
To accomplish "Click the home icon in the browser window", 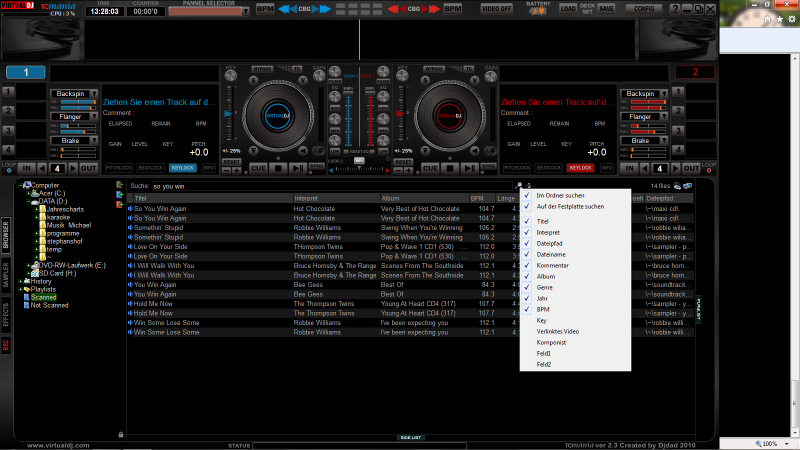I will [767, 19].
